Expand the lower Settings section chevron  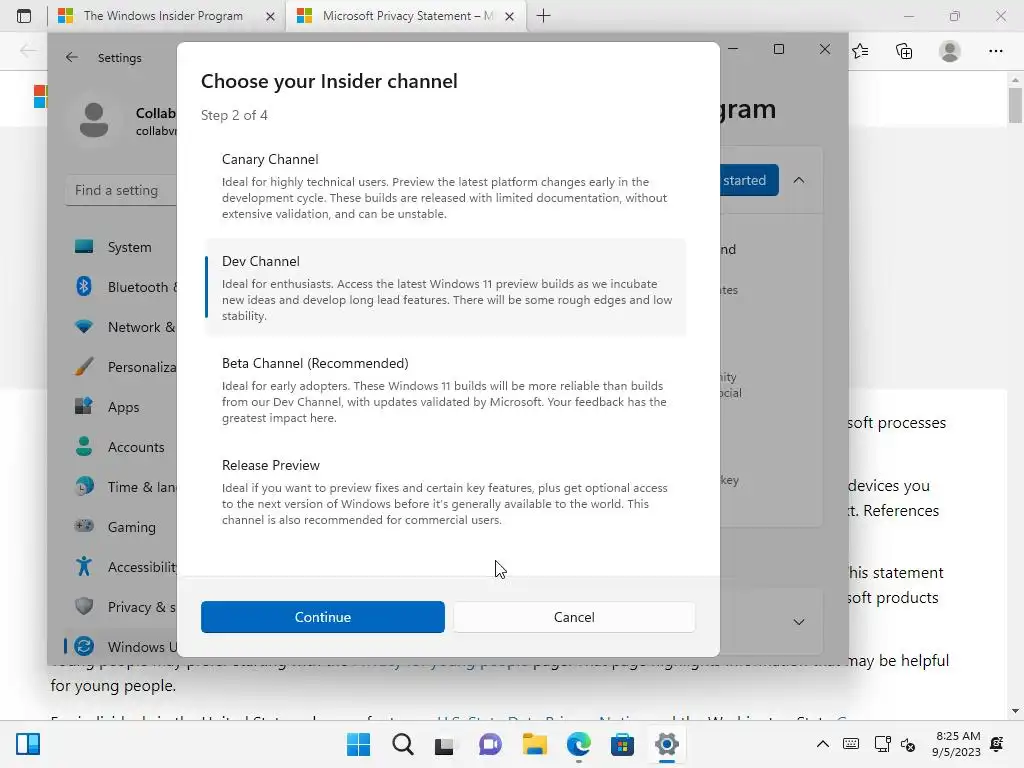pyautogui.click(x=799, y=622)
